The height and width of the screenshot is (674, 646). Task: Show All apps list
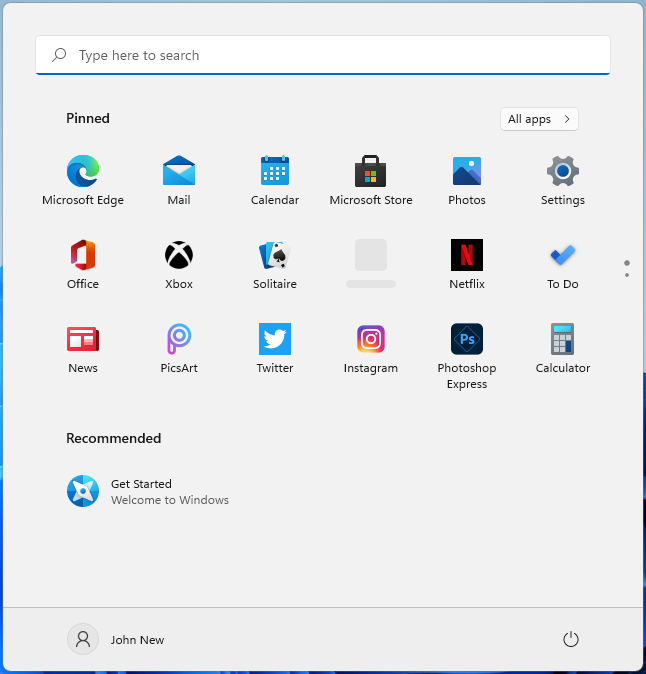[x=539, y=119]
